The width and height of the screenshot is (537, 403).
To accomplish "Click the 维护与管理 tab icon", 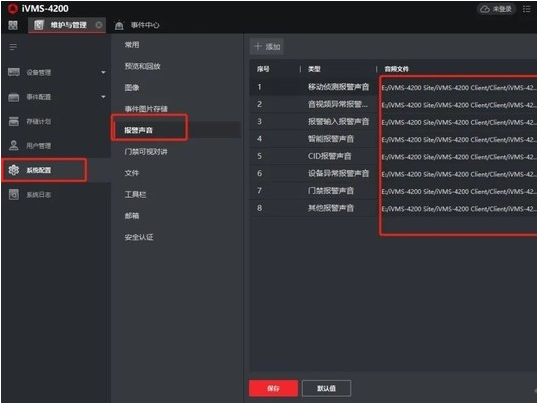I will click(x=39, y=25).
